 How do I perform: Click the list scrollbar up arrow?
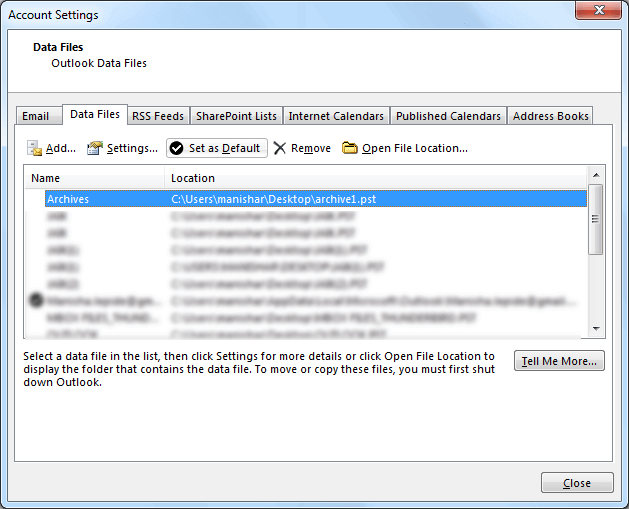click(596, 175)
